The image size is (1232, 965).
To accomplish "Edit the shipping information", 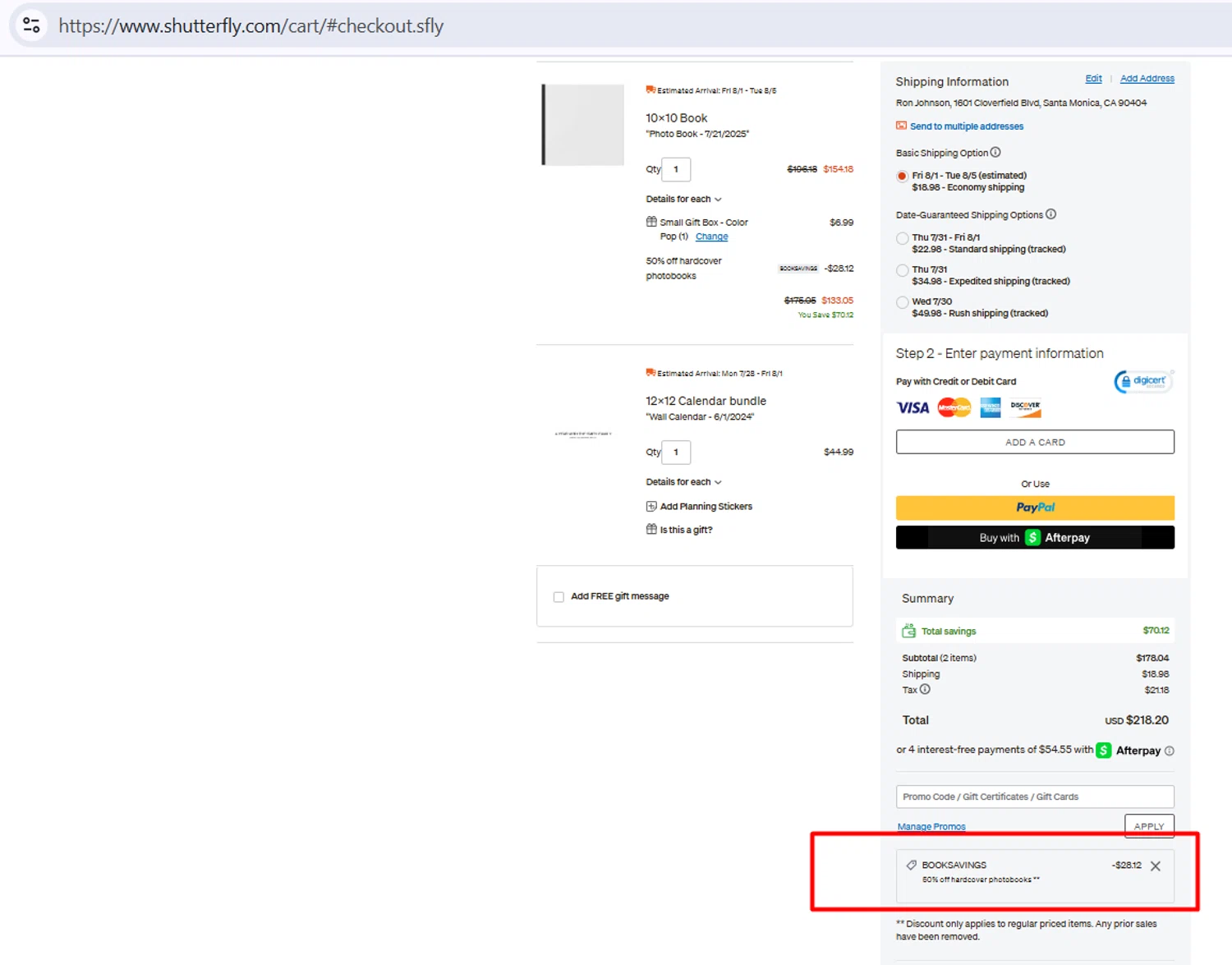I will pos(1093,79).
